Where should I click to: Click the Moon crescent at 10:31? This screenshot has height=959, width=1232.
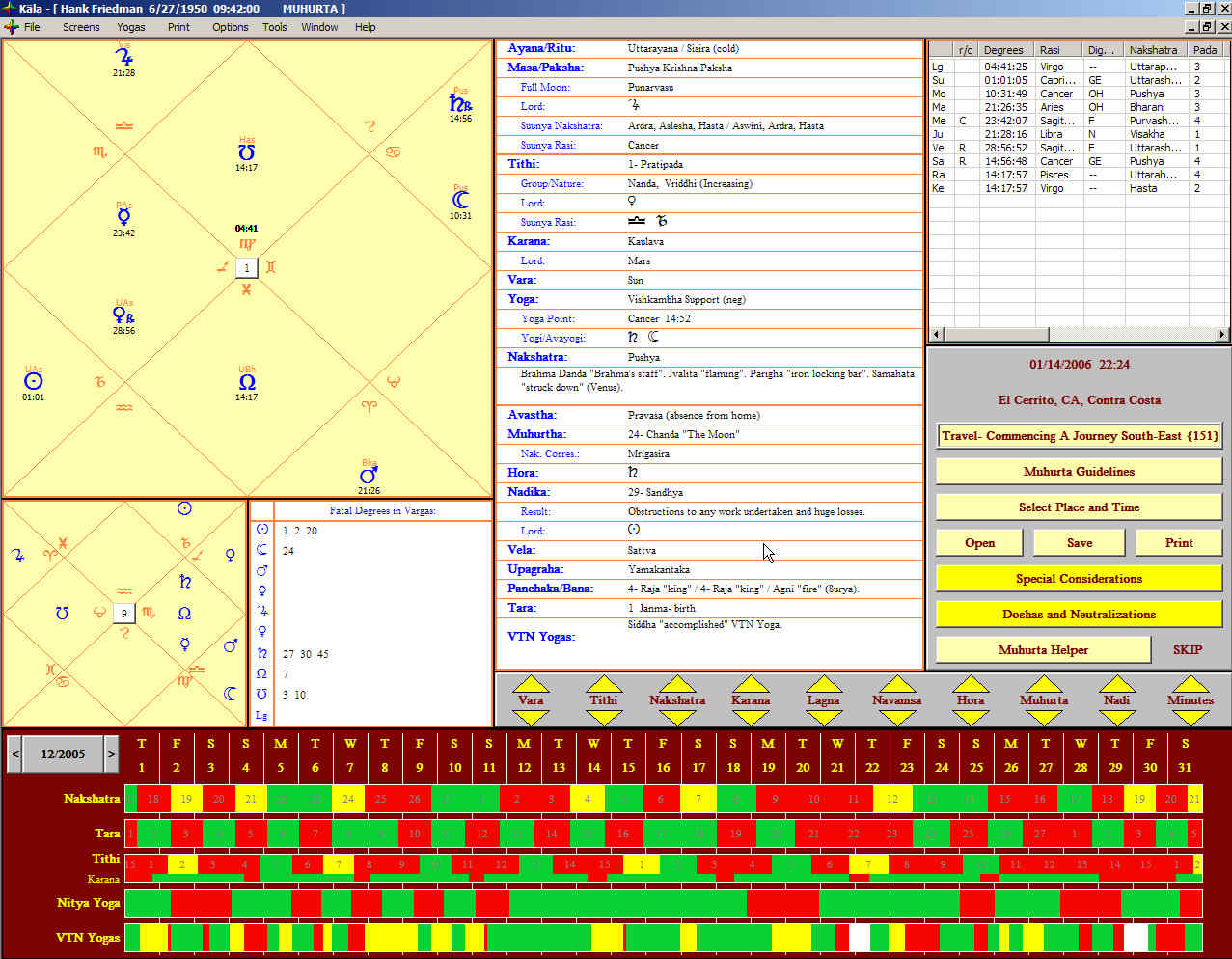(x=460, y=200)
